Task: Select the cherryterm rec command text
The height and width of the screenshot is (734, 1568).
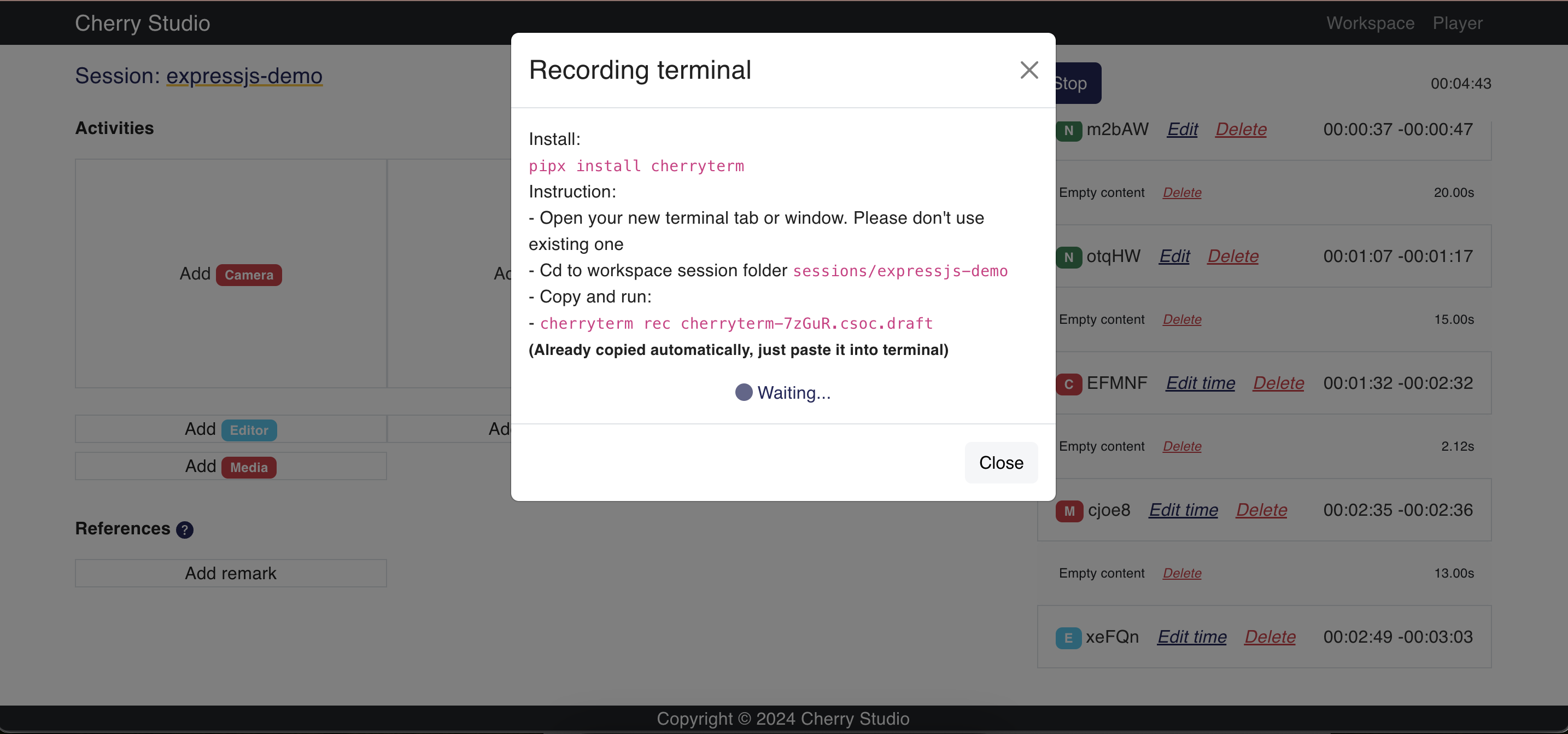Action: 736,323
